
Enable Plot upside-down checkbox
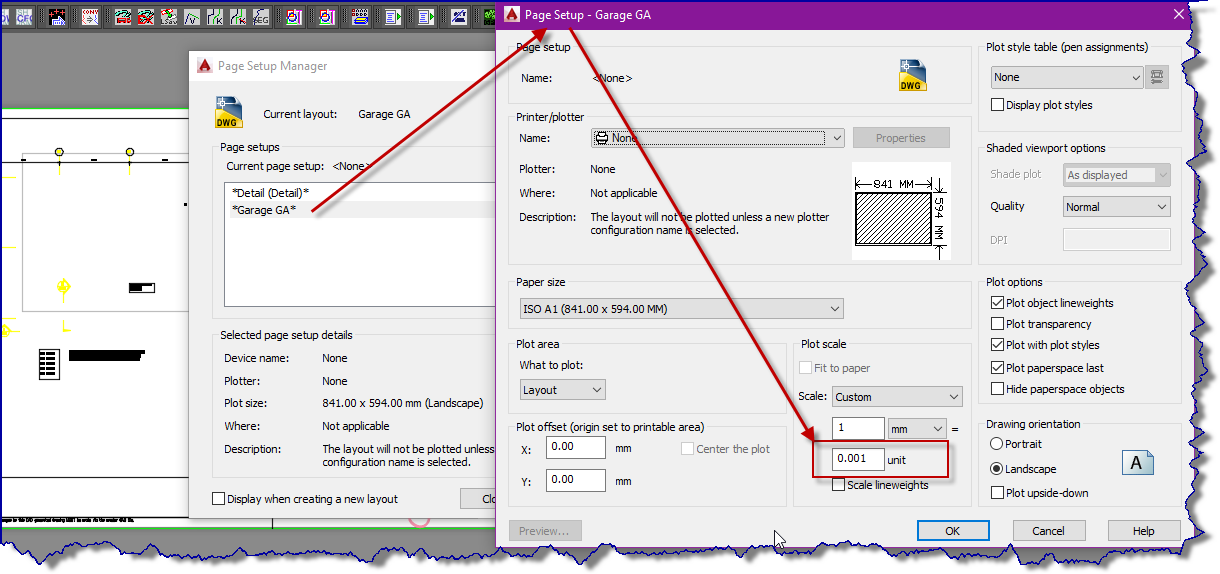pos(998,493)
